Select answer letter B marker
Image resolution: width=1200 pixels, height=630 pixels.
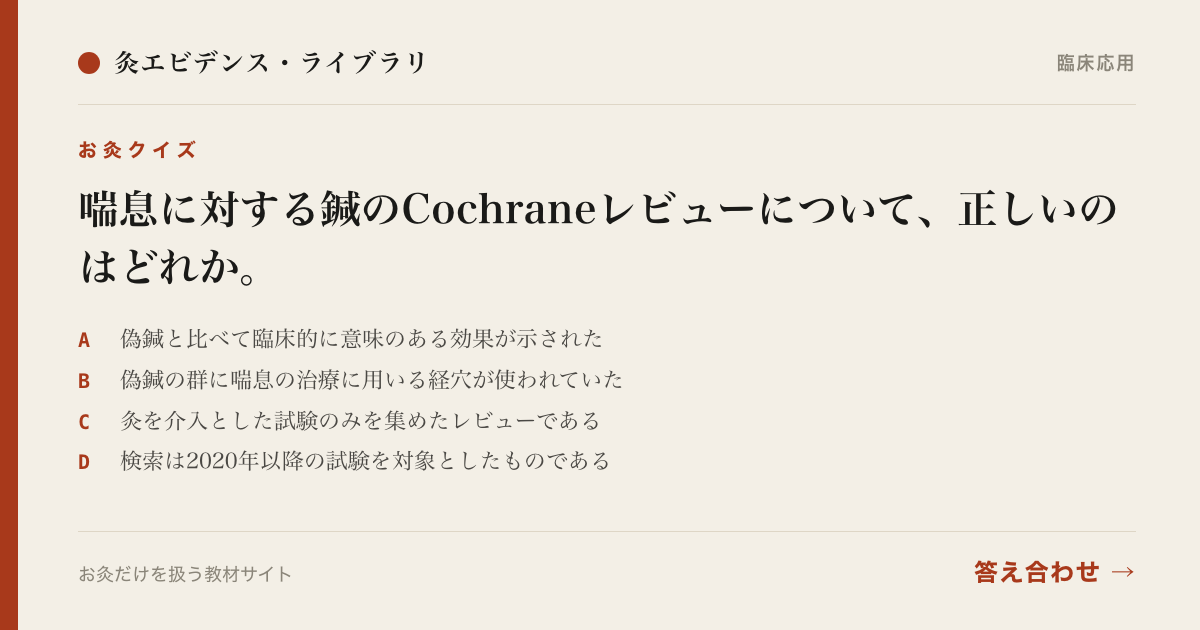(x=84, y=381)
